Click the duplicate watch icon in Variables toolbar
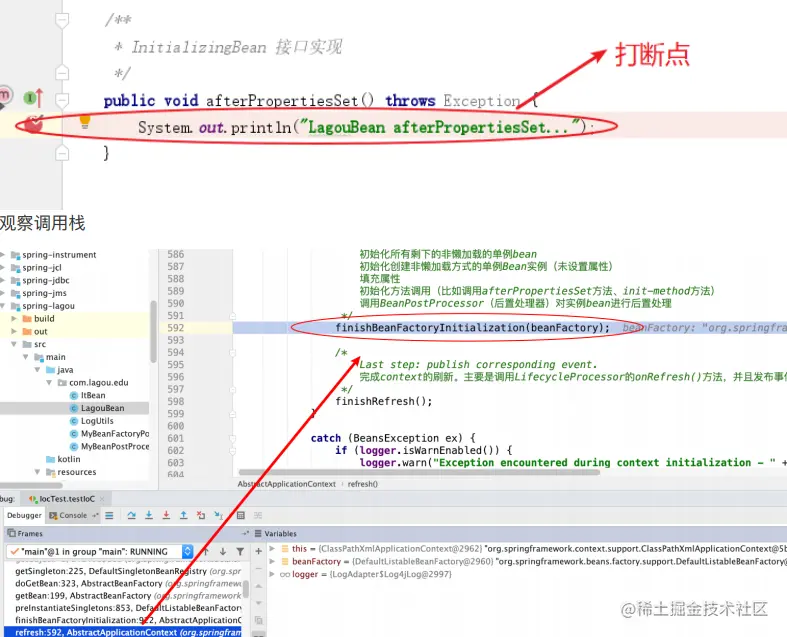 258,620
